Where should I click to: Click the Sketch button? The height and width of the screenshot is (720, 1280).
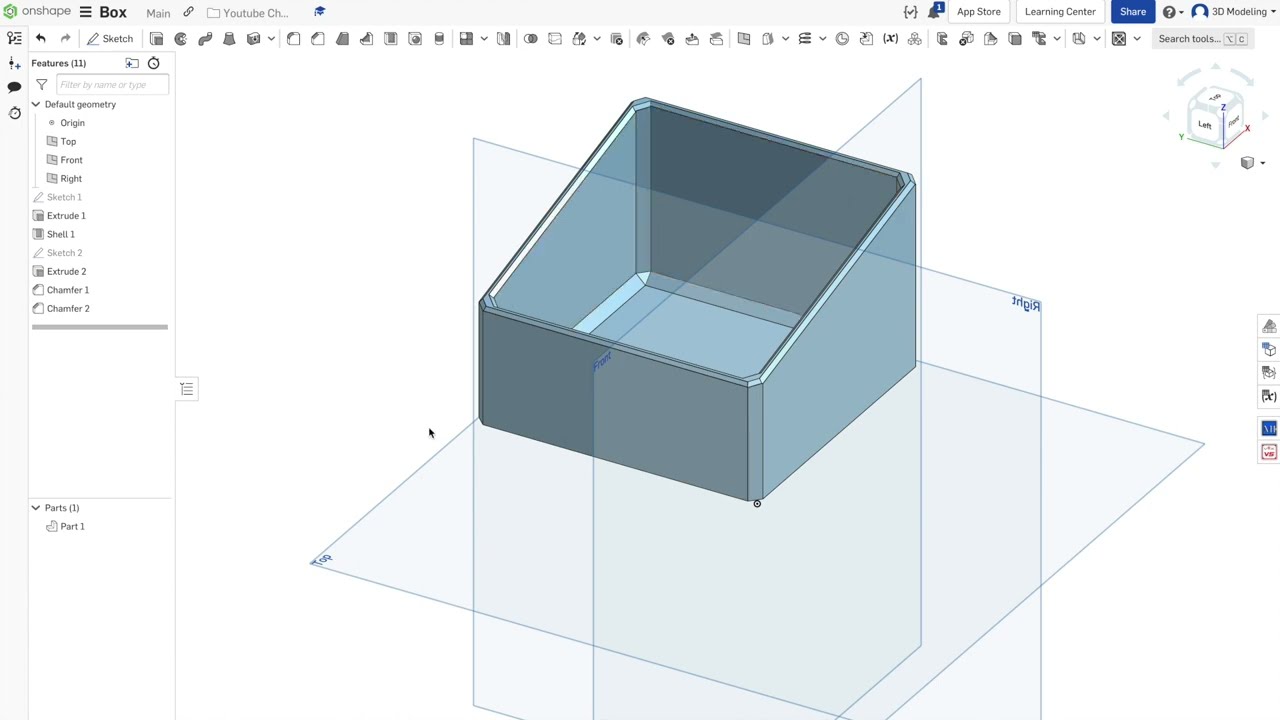pyautogui.click(x=110, y=39)
